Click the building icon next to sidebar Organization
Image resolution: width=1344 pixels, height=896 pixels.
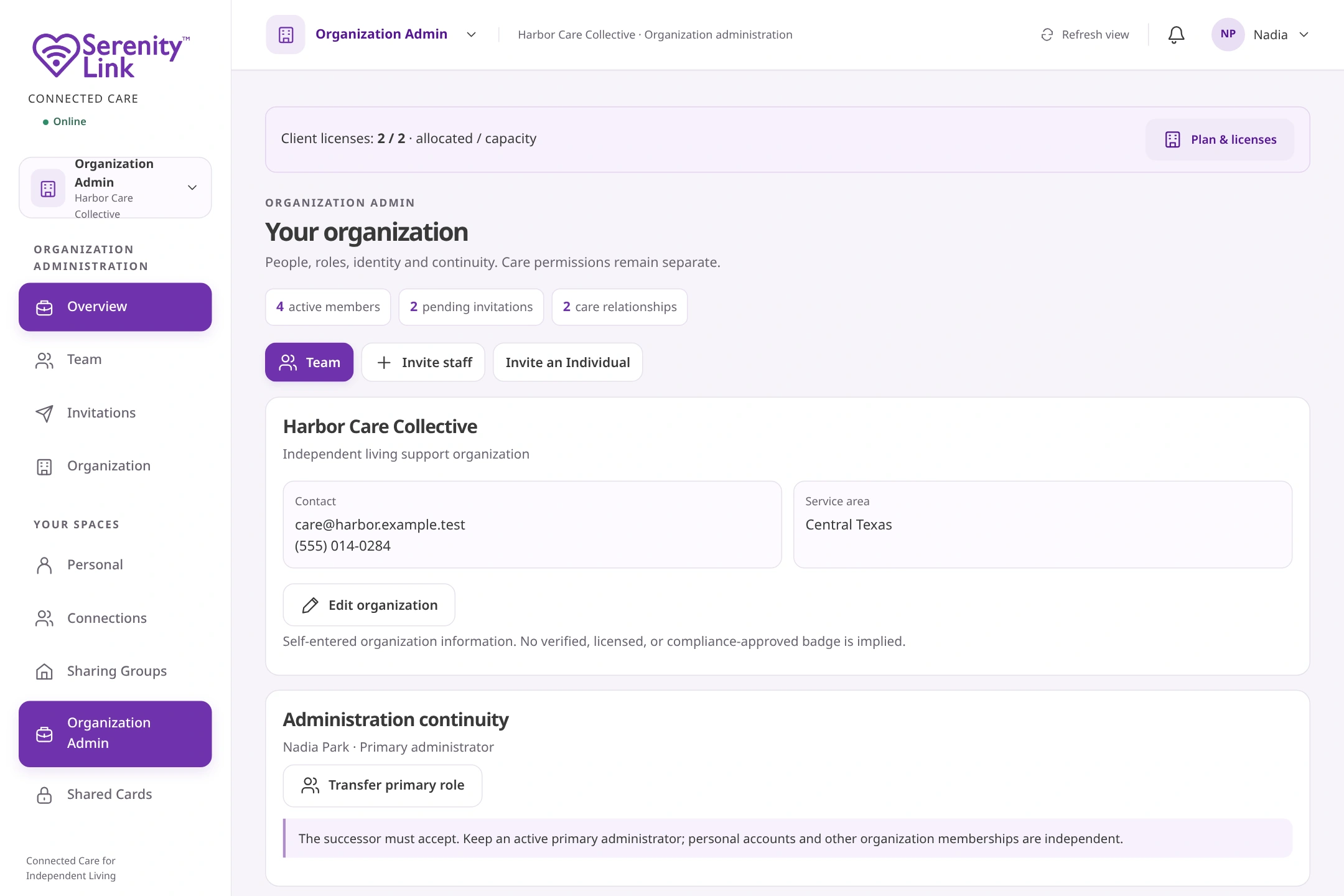[x=44, y=467]
